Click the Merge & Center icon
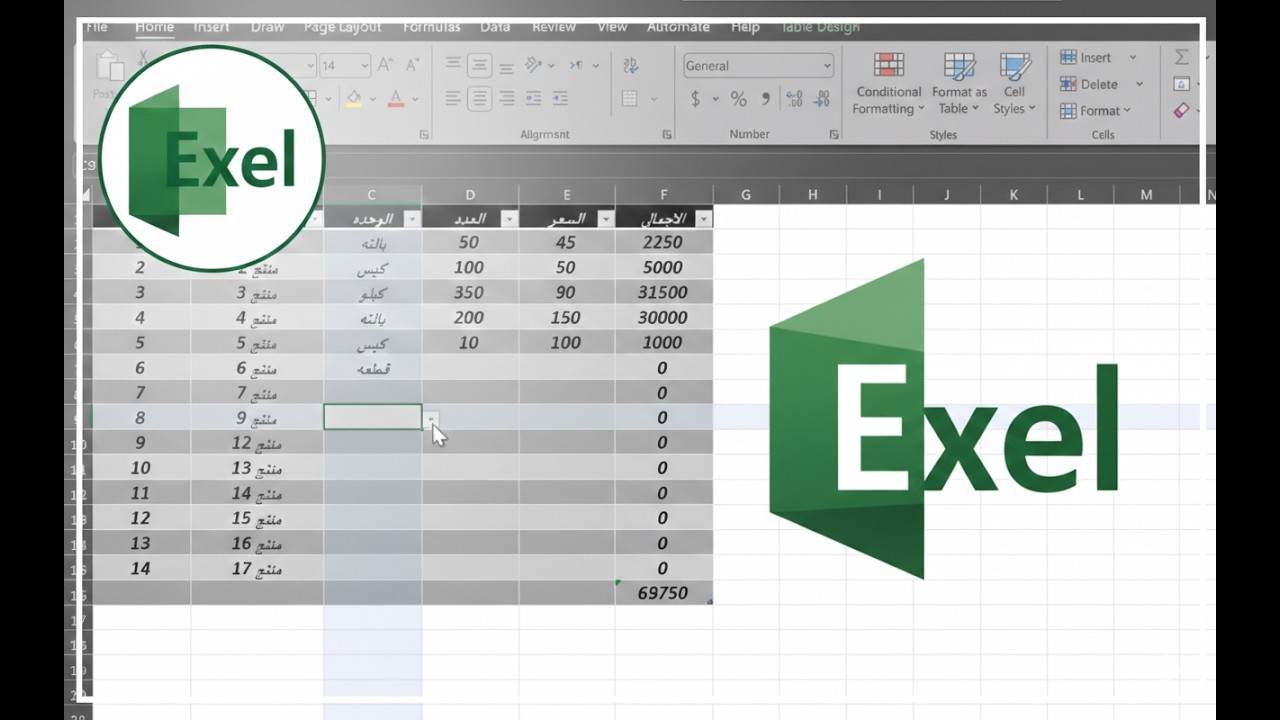The width and height of the screenshot is (1280, 720). tap(630, 98)
